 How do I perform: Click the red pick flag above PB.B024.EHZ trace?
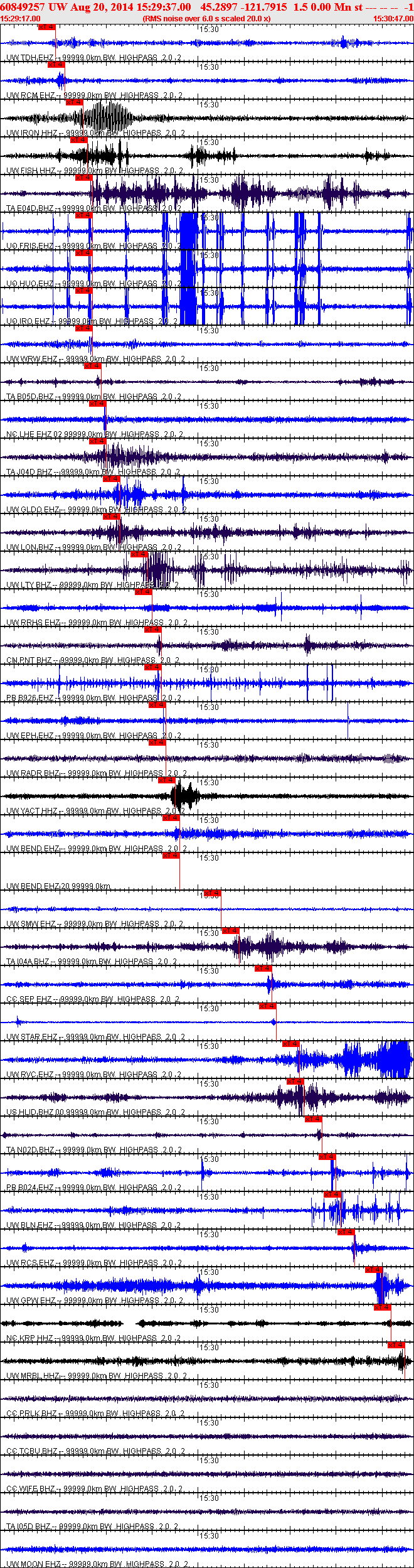tap(327, 1157)
